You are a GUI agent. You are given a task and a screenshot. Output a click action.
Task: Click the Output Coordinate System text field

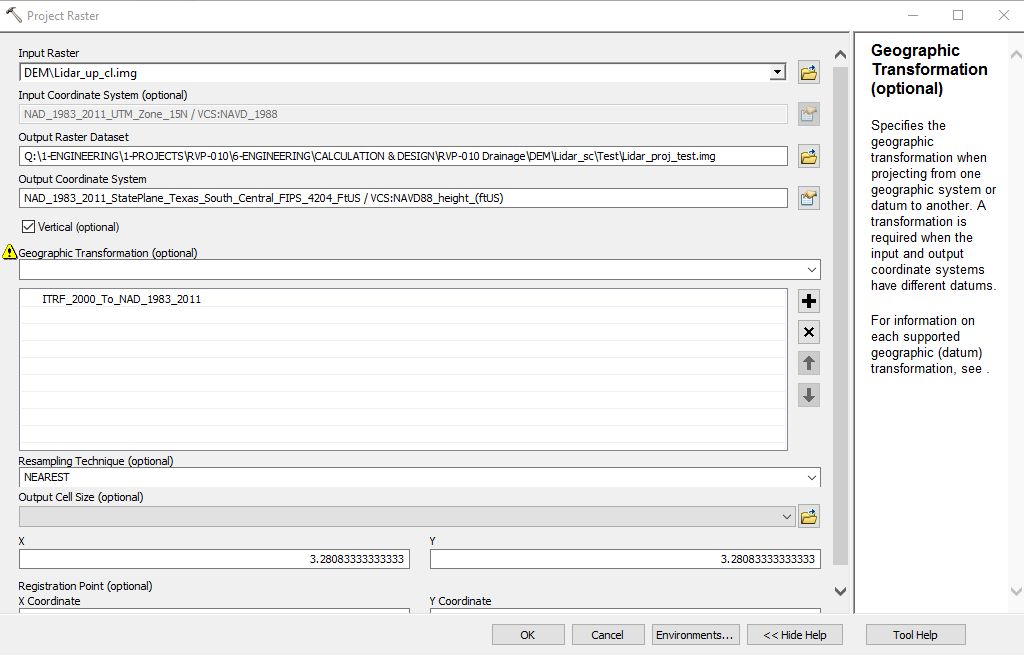(x=403, y=198)
